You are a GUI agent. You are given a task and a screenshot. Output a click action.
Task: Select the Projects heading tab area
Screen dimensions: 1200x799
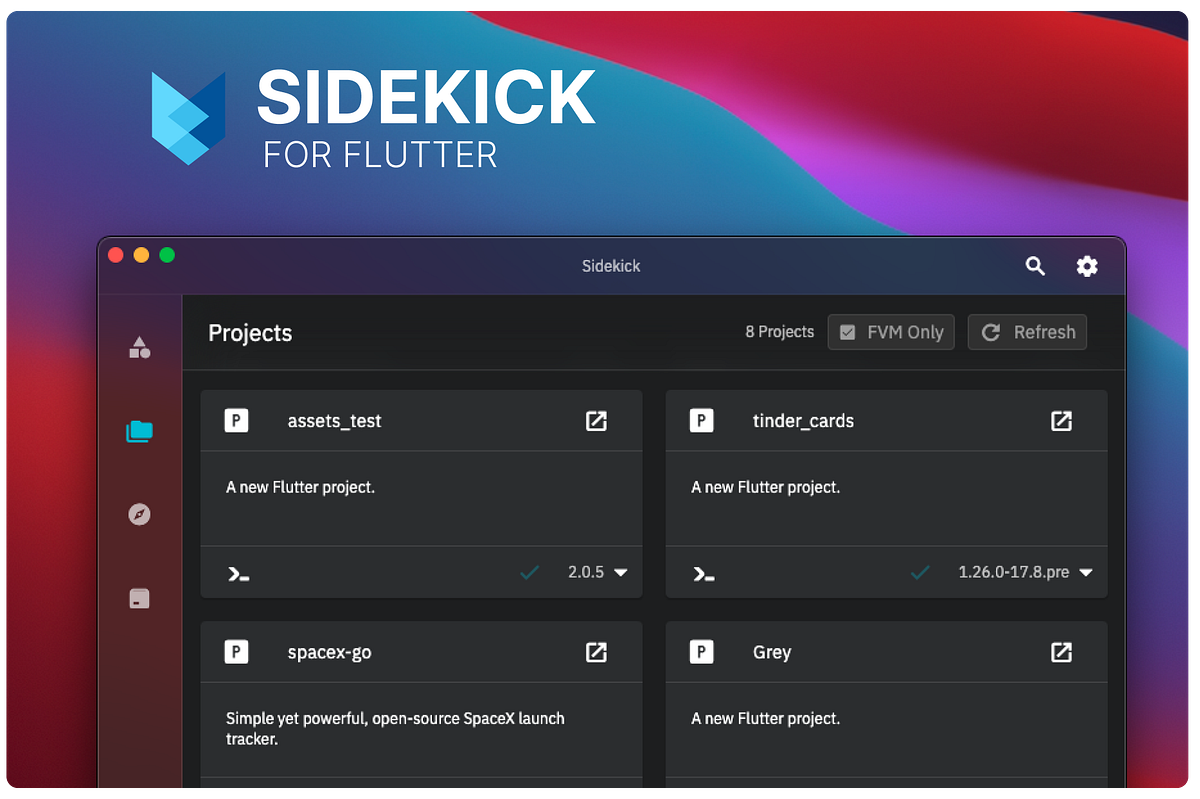[x=250, y=333]
